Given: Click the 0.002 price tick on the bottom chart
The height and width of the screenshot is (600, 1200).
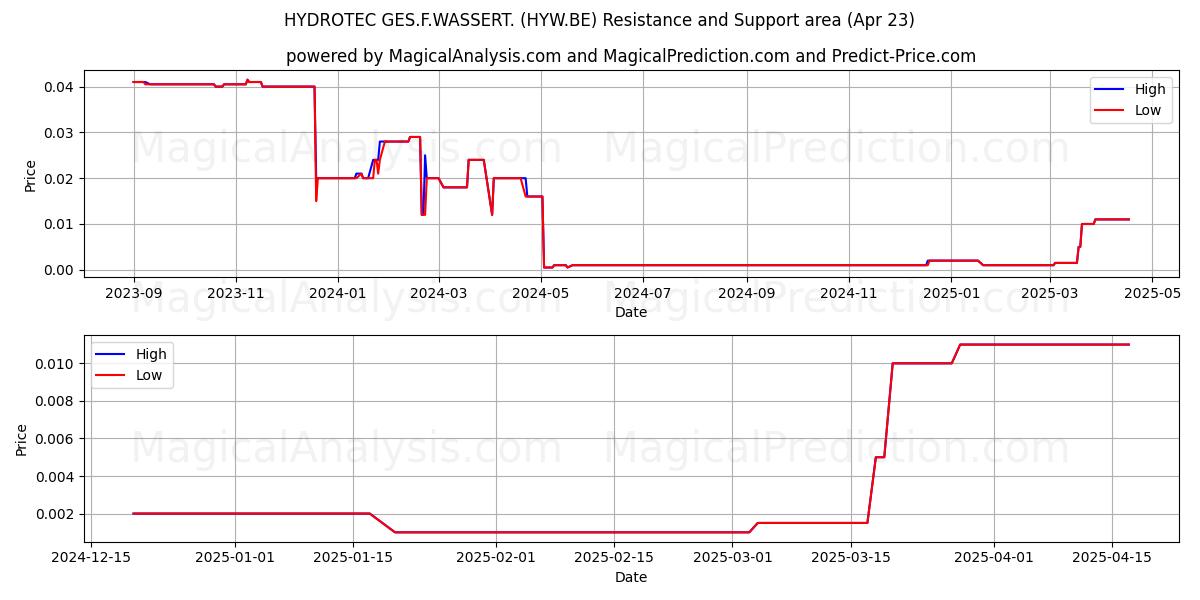Looking at the screenshot, I should click(55, 514).
